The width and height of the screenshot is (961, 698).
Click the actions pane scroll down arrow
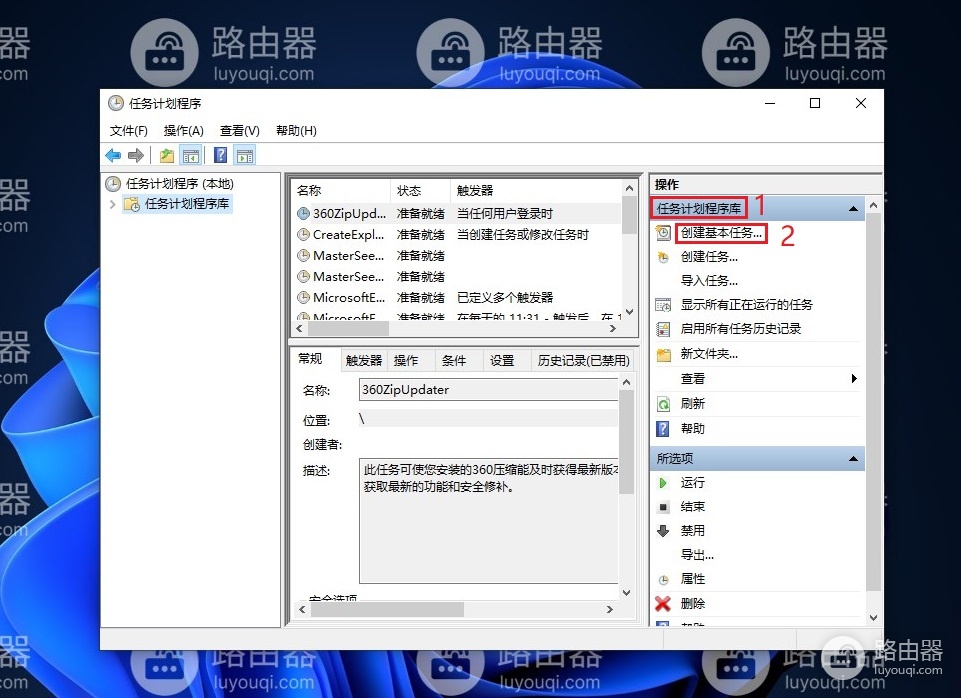pyautogui.click(x=874, y=618)
